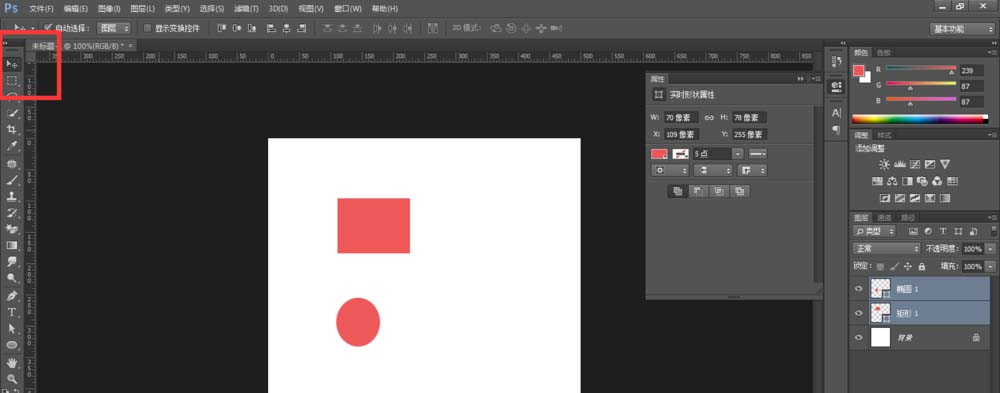Image resolution: width=1000 pixels, height=393 pixels.
Task: Click the Levels histogram adjustment icon
Action: click(x=899, y=165)
